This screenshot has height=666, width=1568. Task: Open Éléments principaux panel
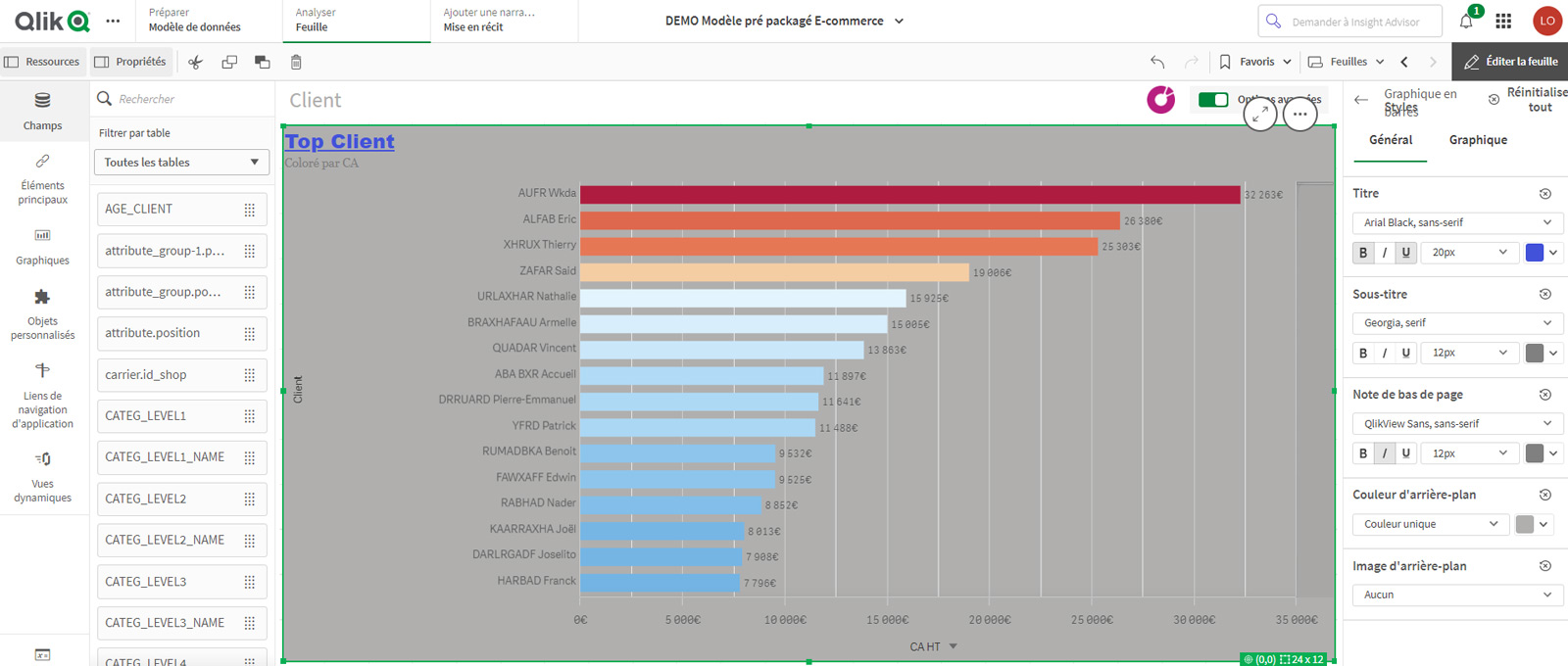(42, 179)
